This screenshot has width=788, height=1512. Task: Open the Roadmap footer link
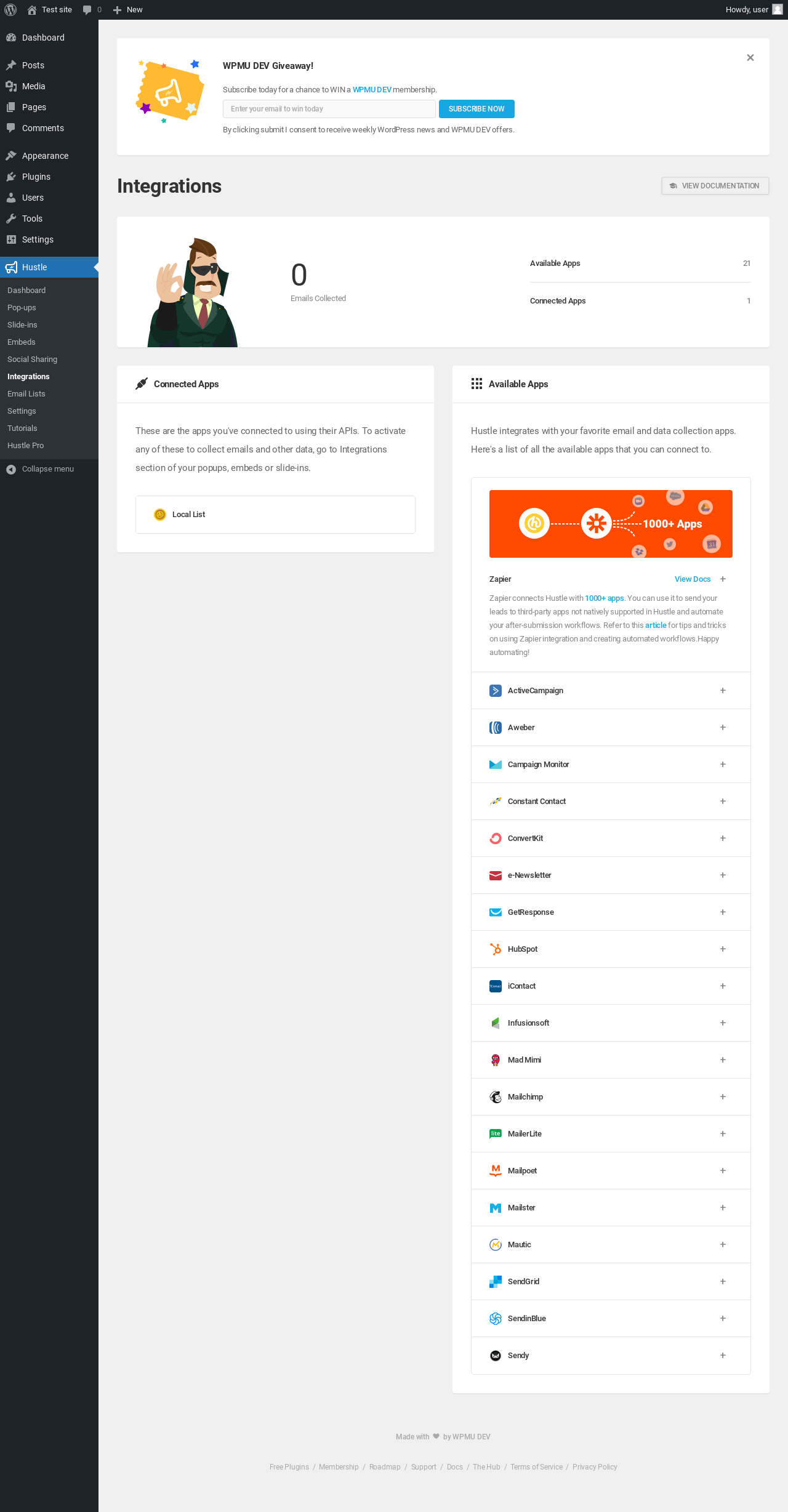[385, 1467]
